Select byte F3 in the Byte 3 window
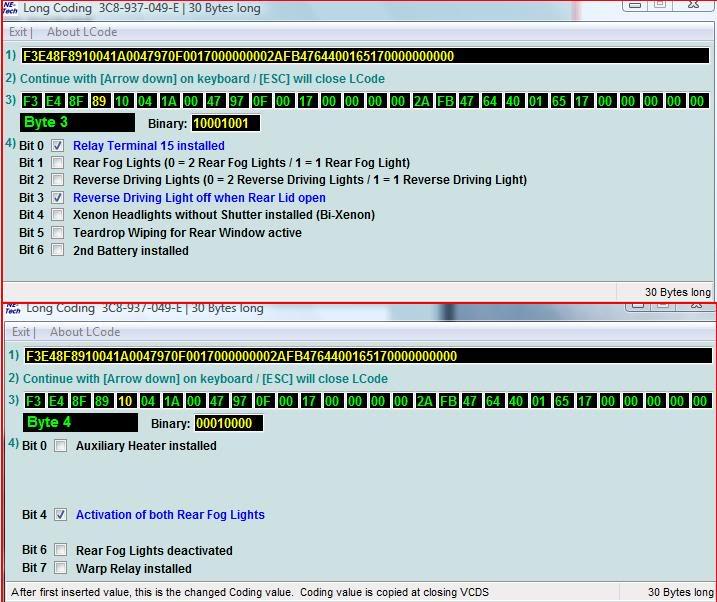Screen dimensions: 717x602 [31, 101]
